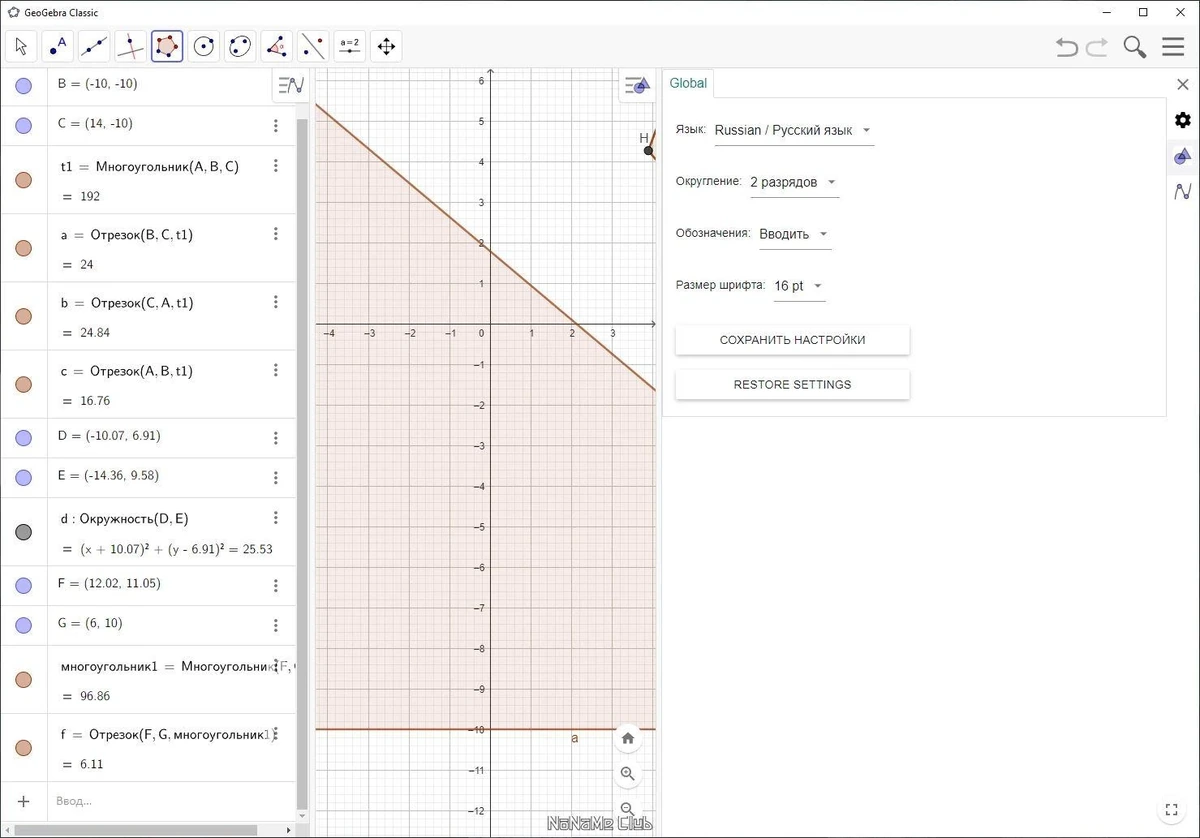Toggle visibility of многоугольник1
Screen dimensions: 1200x838
(x=23, y=680)
